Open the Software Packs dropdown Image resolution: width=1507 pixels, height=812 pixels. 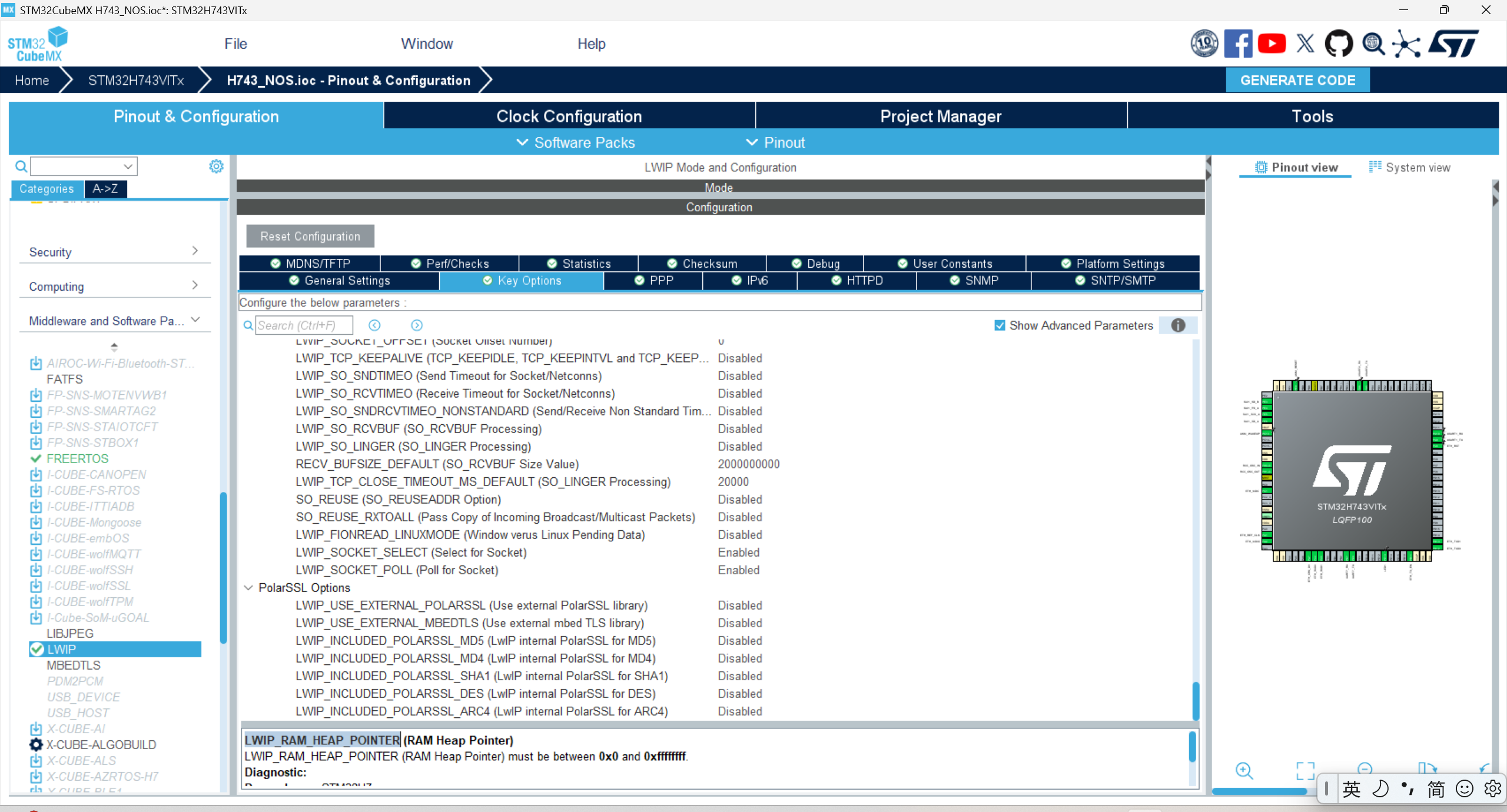pos(576,142)
